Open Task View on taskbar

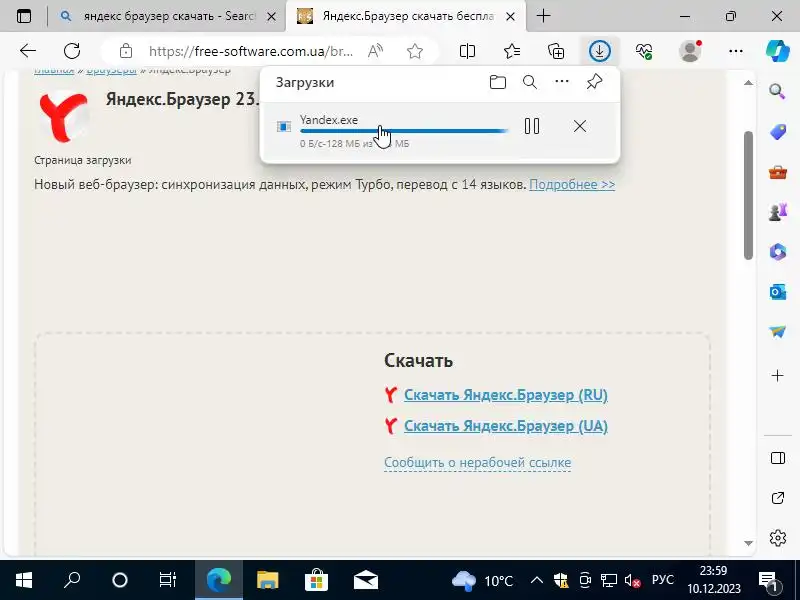pos(168,580)
